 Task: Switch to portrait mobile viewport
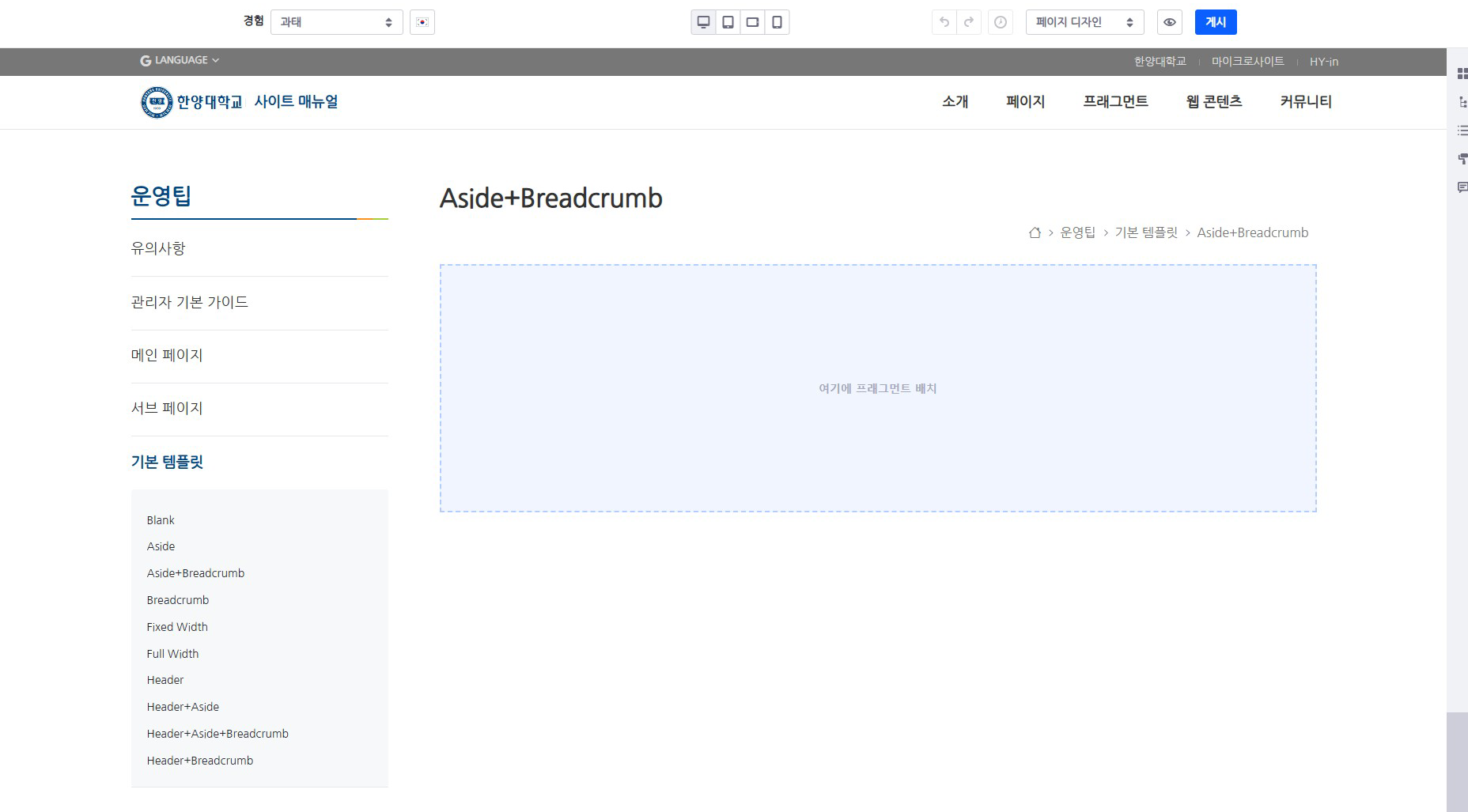point(777,22)
